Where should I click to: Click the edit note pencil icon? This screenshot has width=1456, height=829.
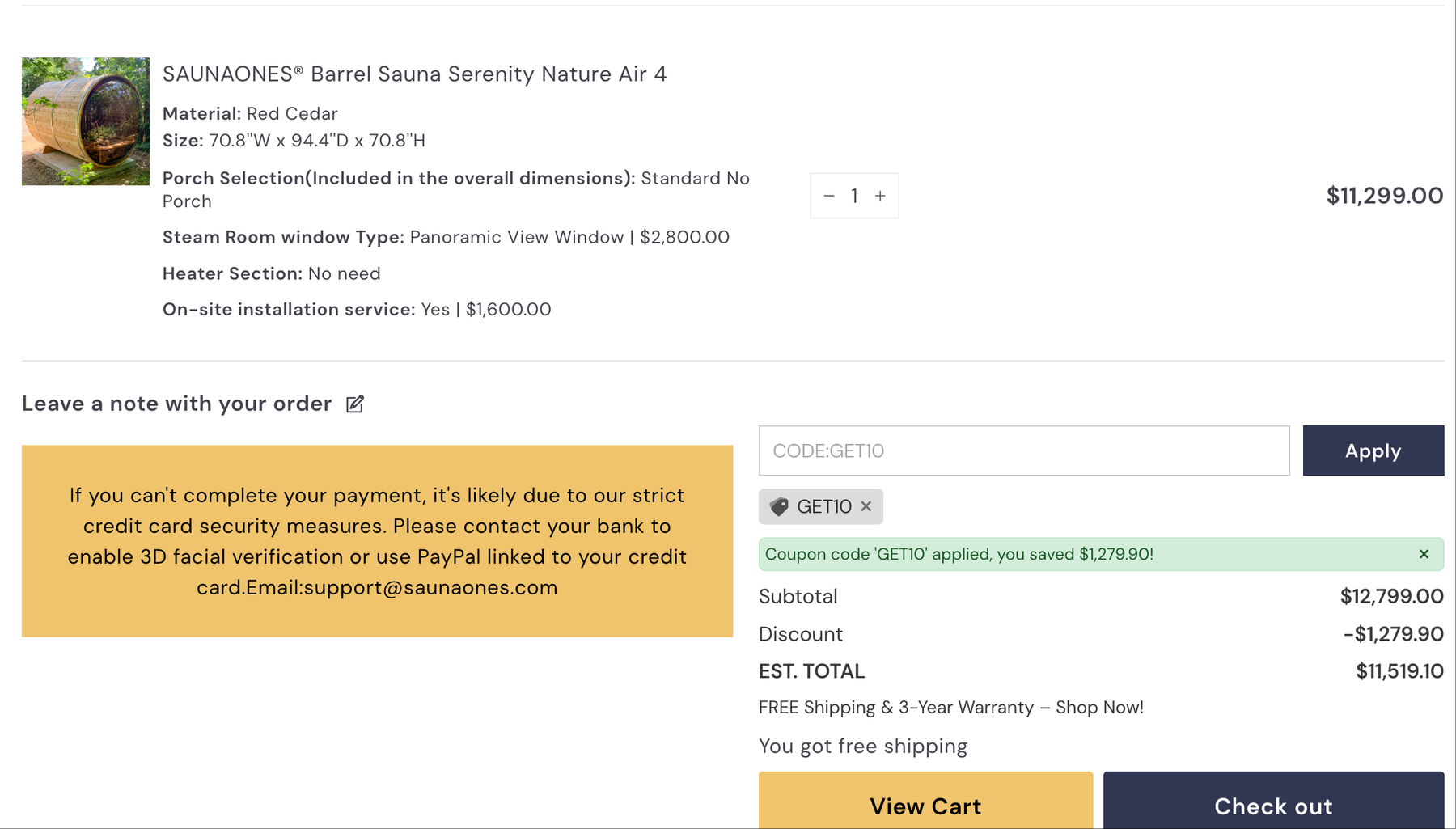pyautogui.click(x=355, y=404)
